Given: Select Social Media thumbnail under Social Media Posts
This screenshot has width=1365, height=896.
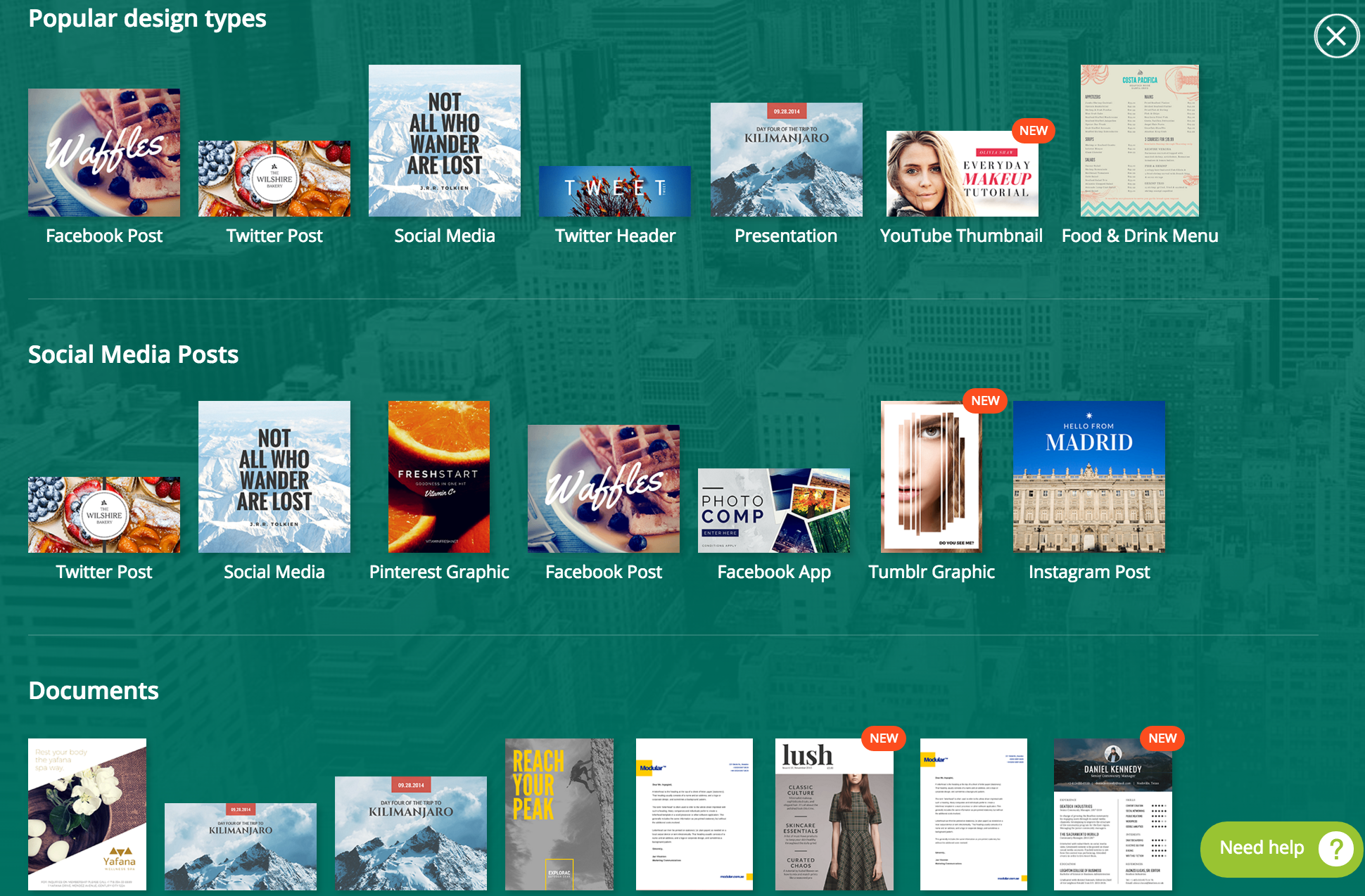Looking at the screenshot, I should [274, 477].
